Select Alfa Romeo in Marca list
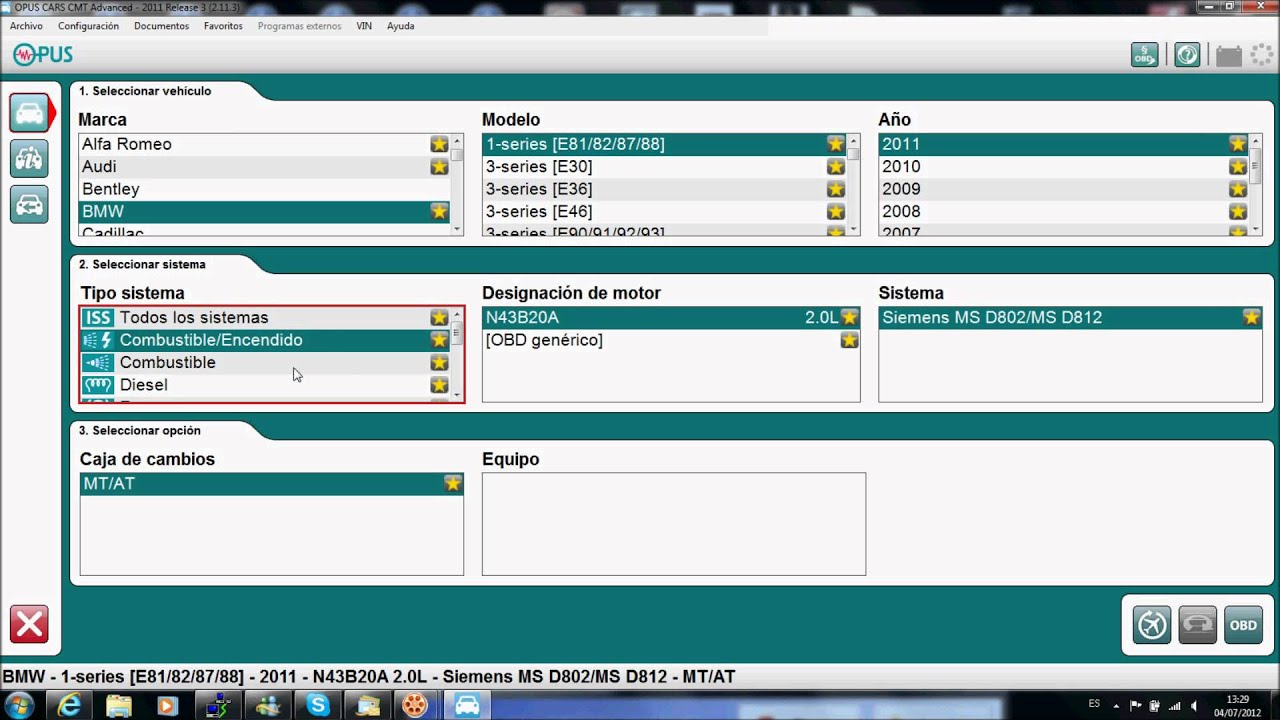This screenshot has width=1280, height=720. [264, 144]
